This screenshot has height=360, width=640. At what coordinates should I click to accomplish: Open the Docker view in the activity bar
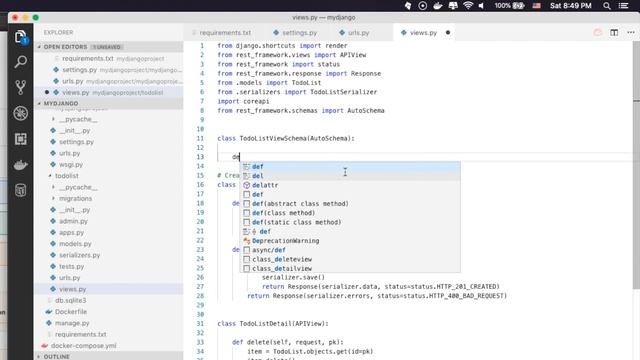[x=21, y=165]
